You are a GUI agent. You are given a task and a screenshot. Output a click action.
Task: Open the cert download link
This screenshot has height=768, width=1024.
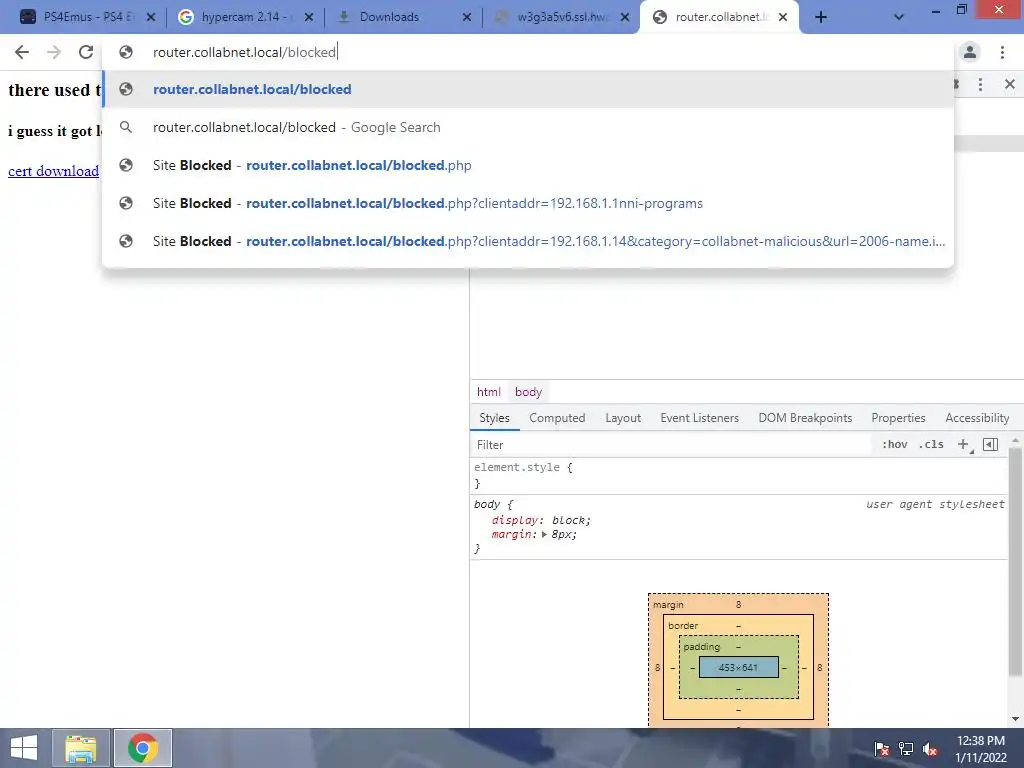point(54,171)
